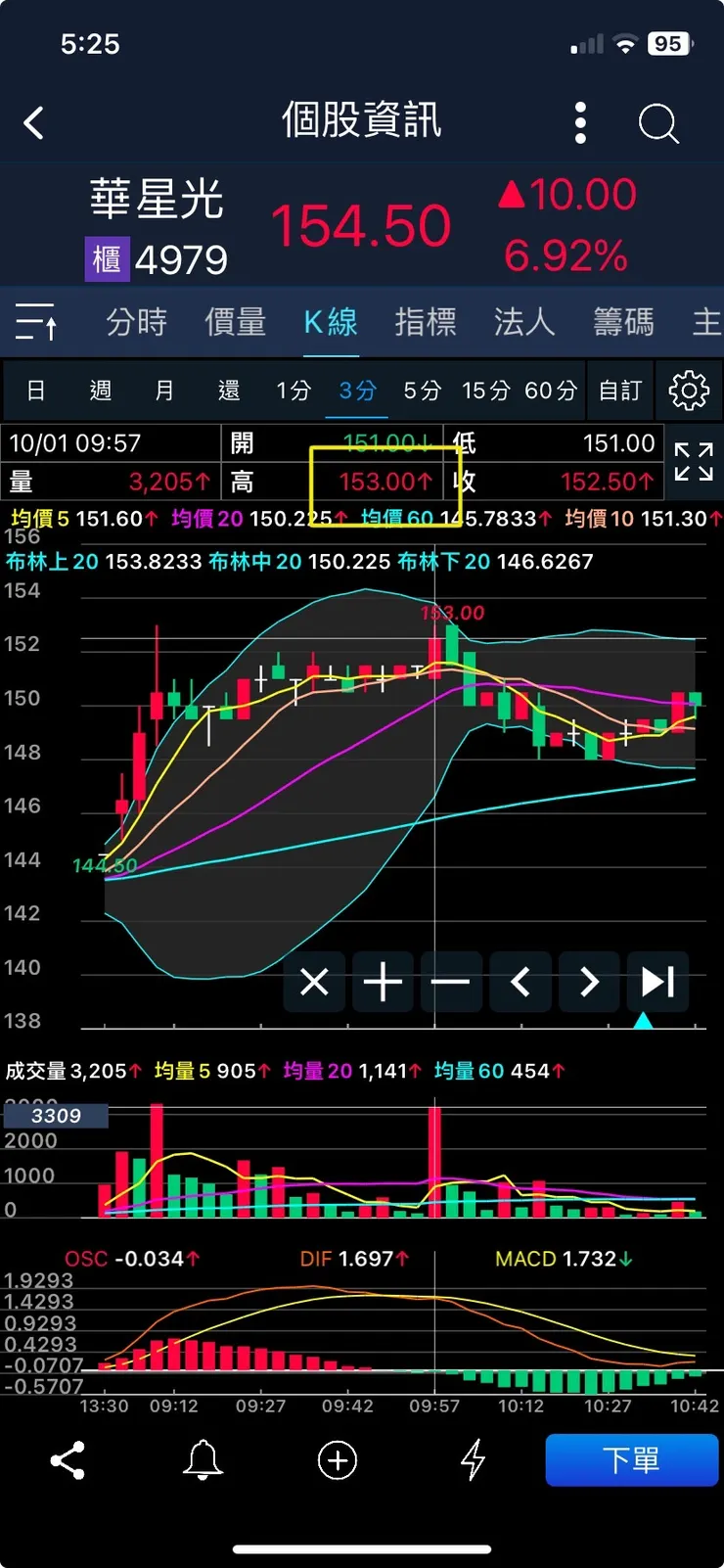Tap the 均價60 moving average label

pyautogui.click(x=456, y=519)
